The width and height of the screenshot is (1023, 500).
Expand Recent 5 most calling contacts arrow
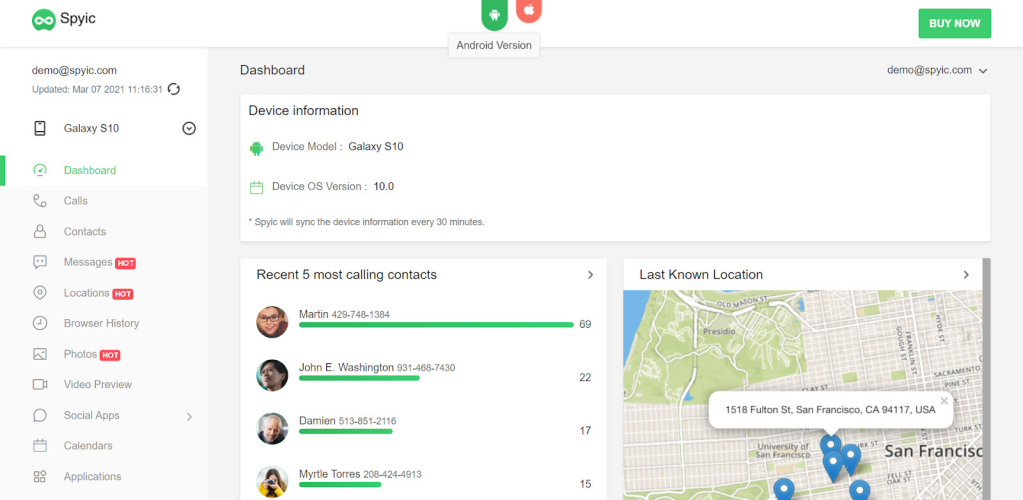[x=590, y=275]
